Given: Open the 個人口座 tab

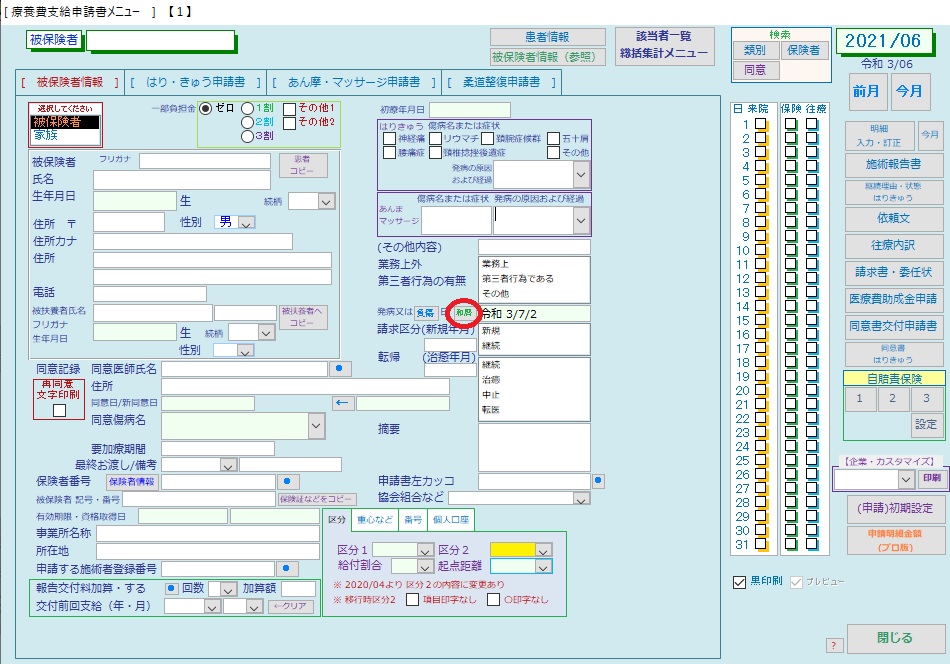Looking at the screenshot, I should tap(451, 520).
